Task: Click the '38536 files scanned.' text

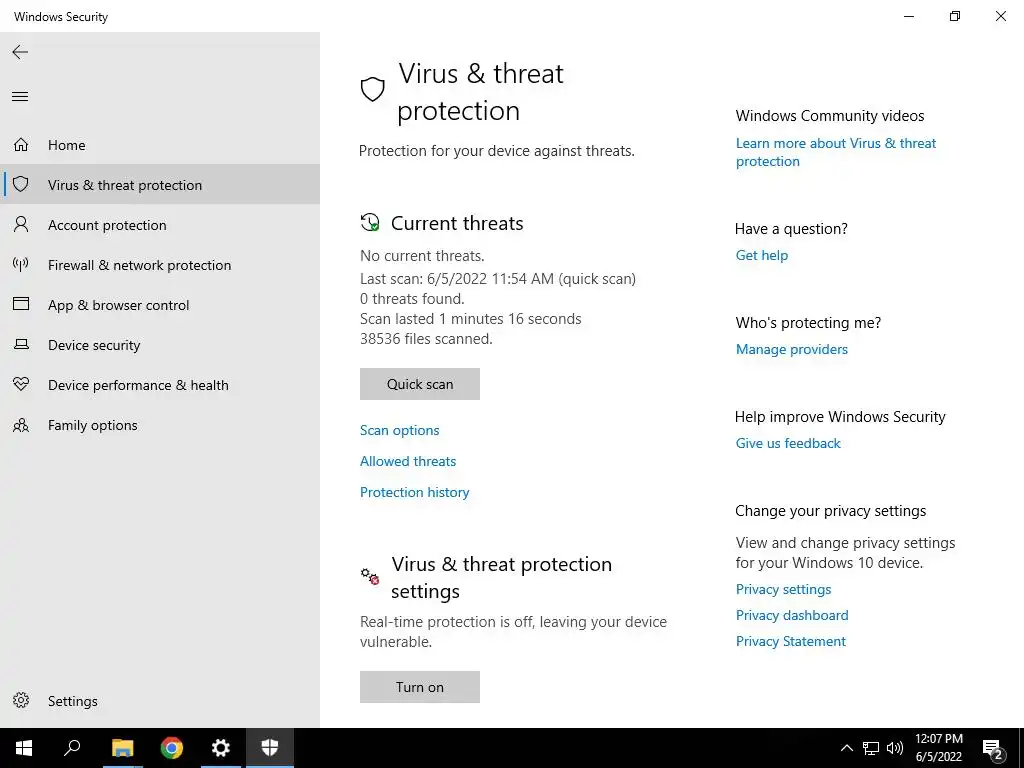Action: [x=426, y=339]
